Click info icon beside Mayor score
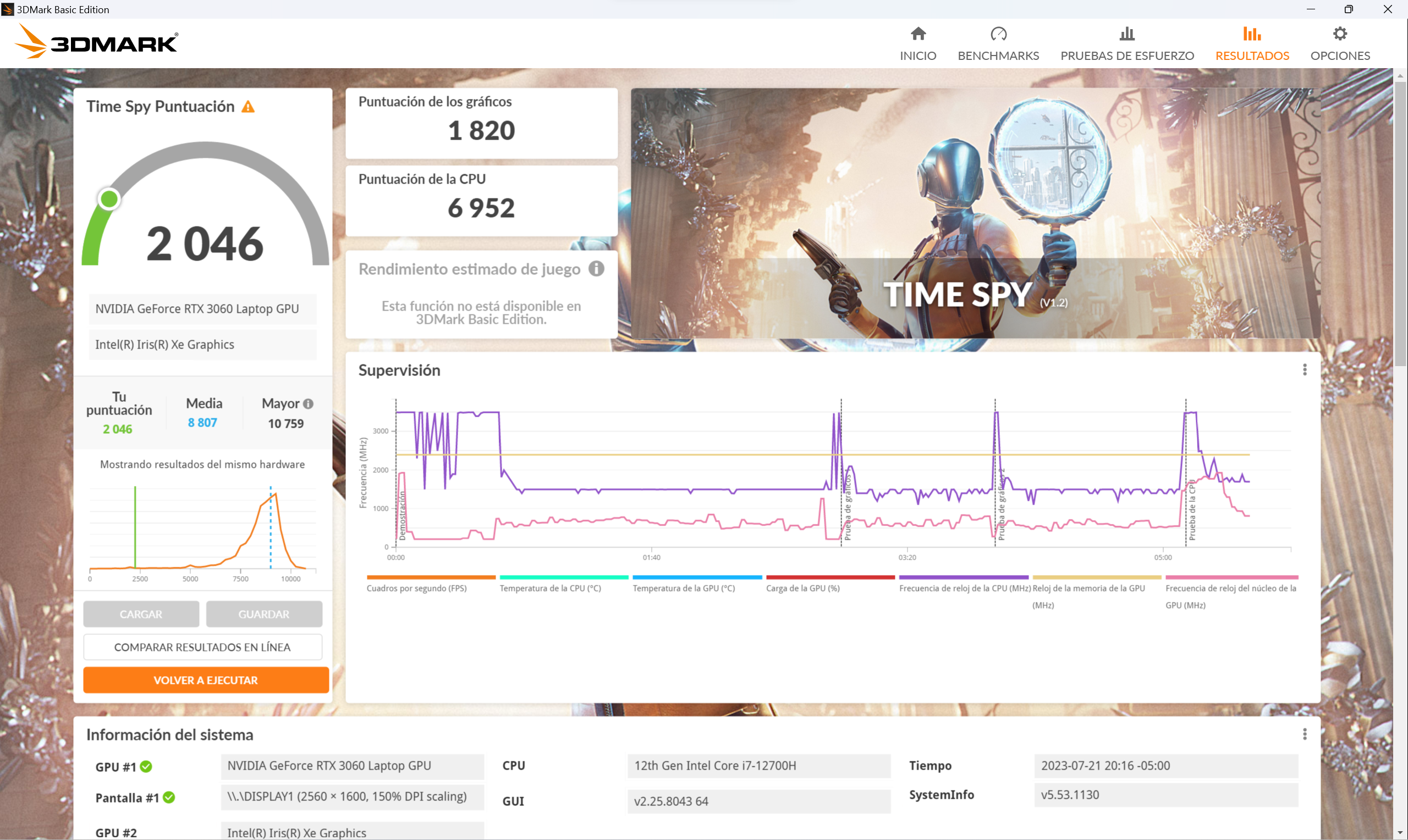Viewport: 1408px width, 840px height. 308,404
